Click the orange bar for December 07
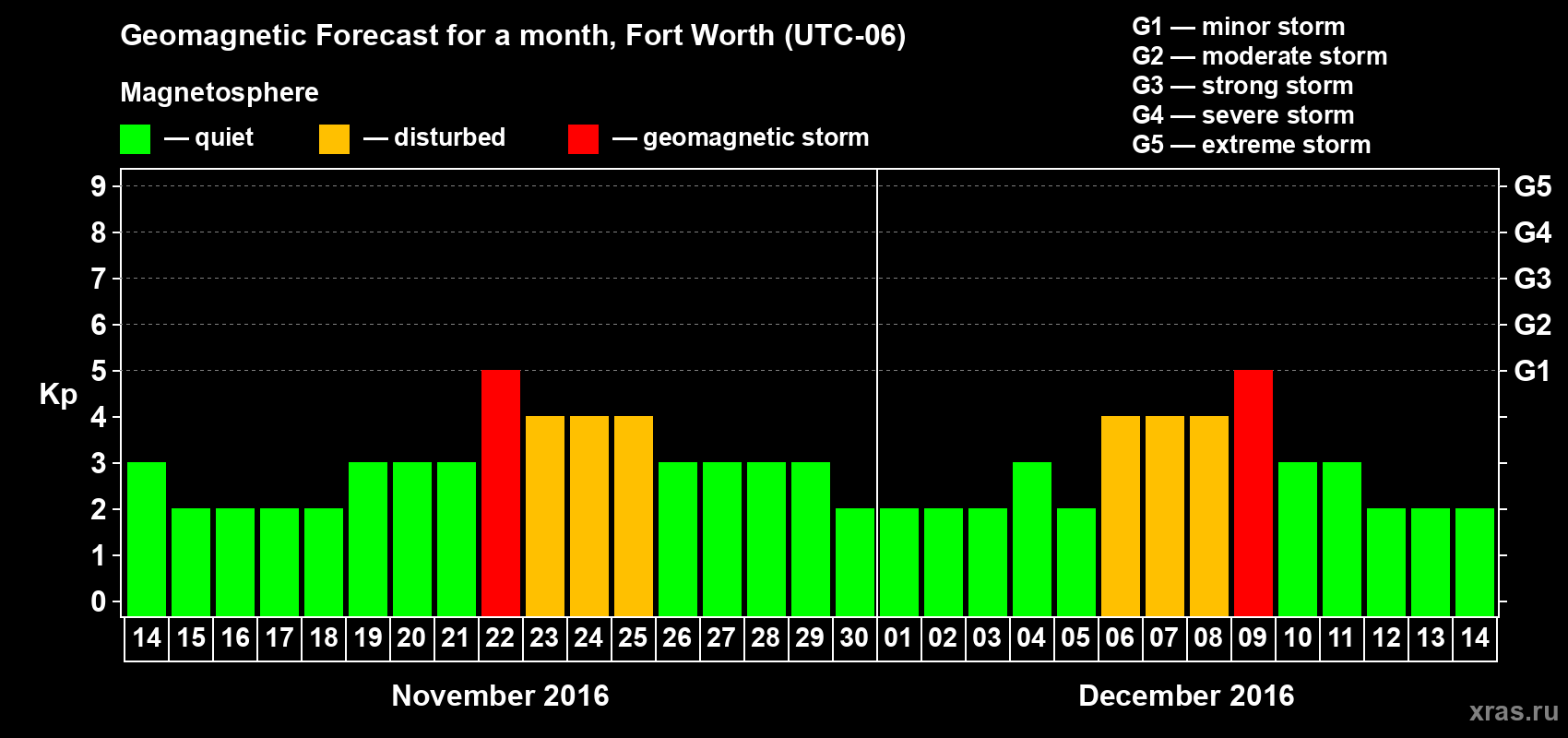Image resolution: width=1568 pixels, height=738 pixels. click(1165, 516)
